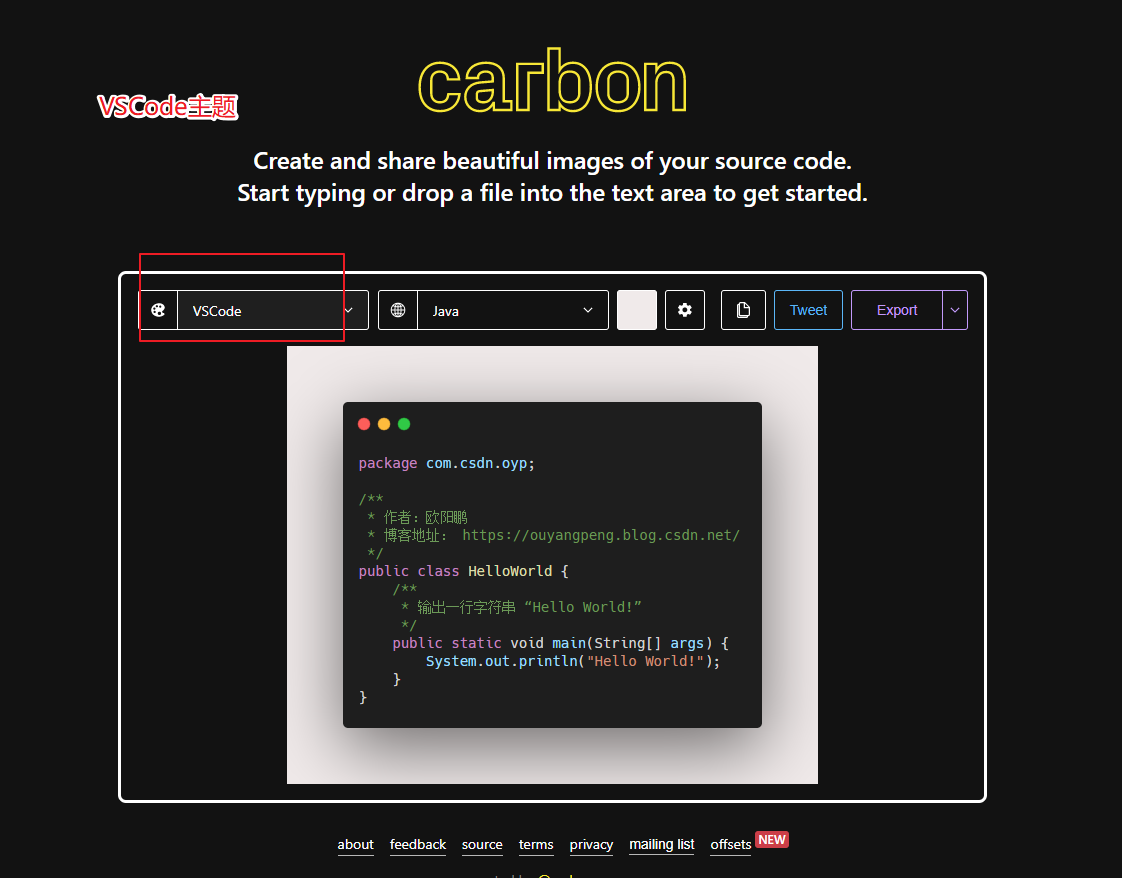Click the green window dot in code preview
The height and width of the screenshot is (878, 1122).
click(404, 424)
